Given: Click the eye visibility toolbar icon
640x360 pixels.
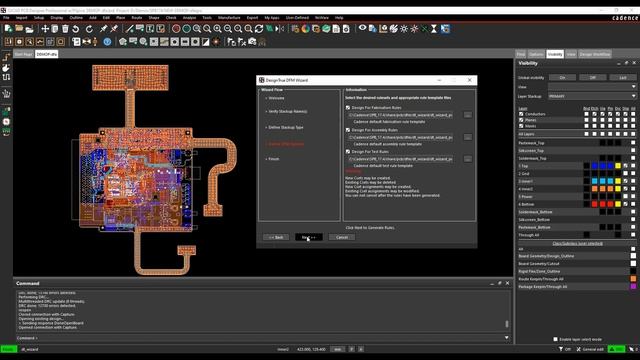Looking at the screenshot, I should point(362,28).
